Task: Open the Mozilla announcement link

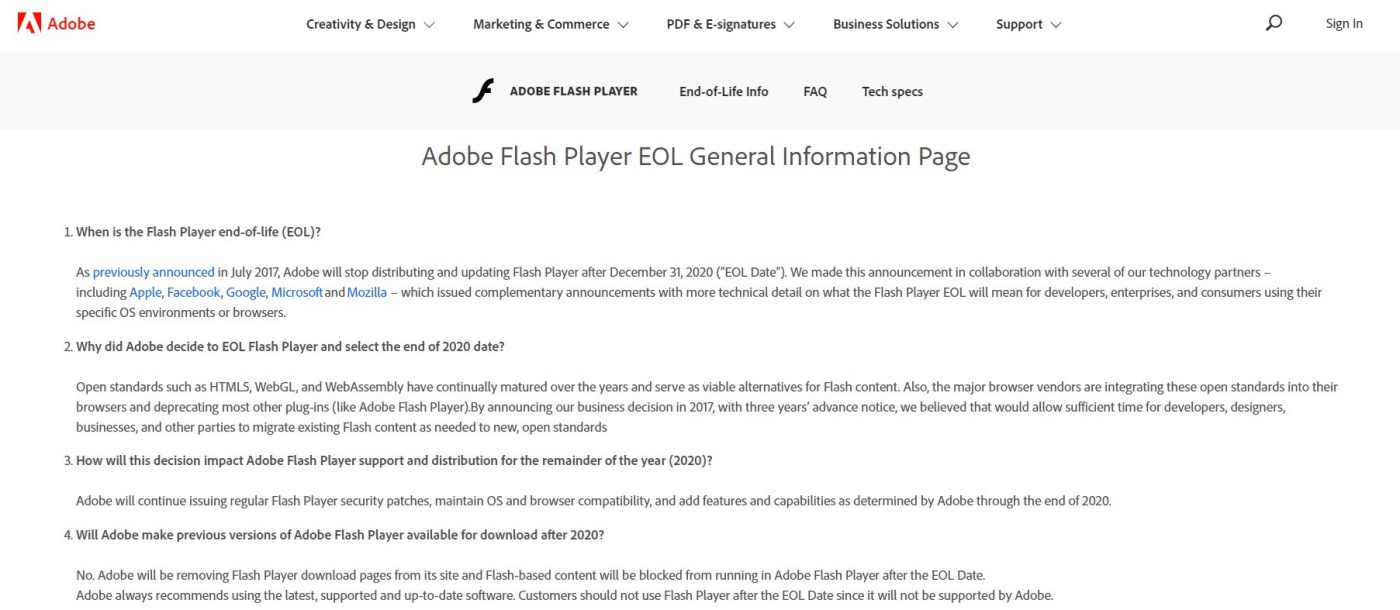Action: coord(367,292)
